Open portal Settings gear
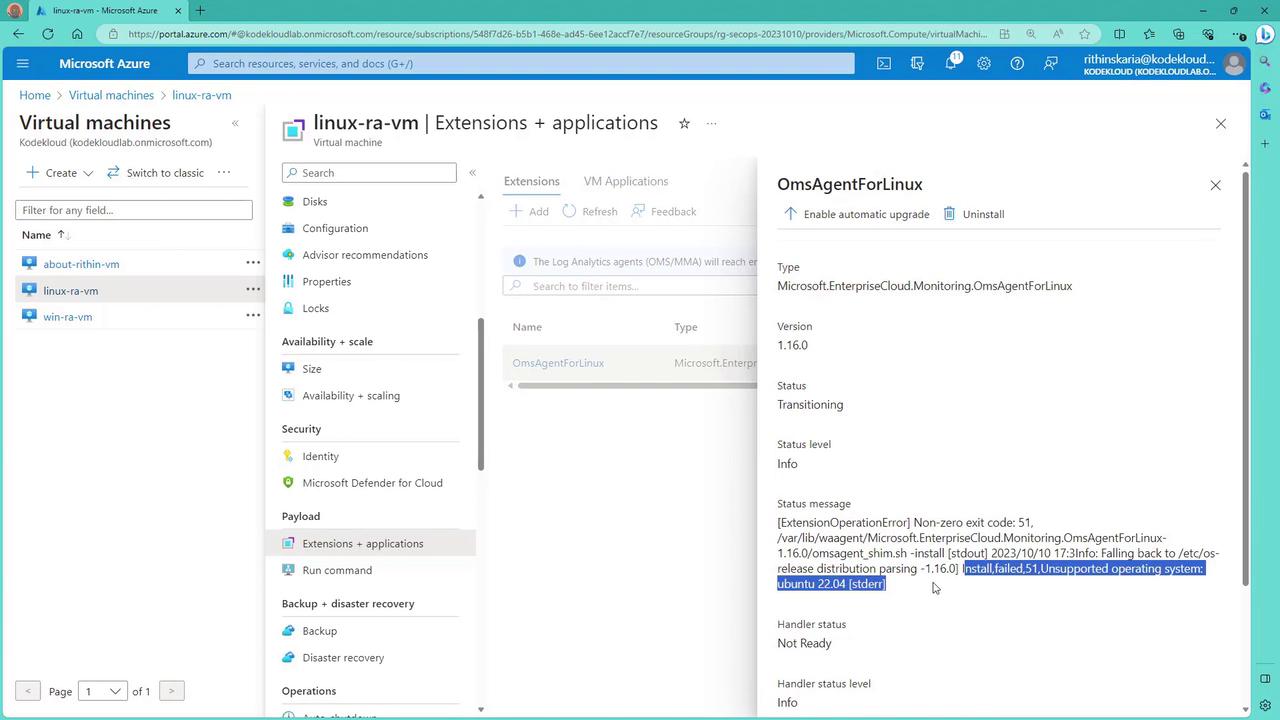 [x=984, y=63]
